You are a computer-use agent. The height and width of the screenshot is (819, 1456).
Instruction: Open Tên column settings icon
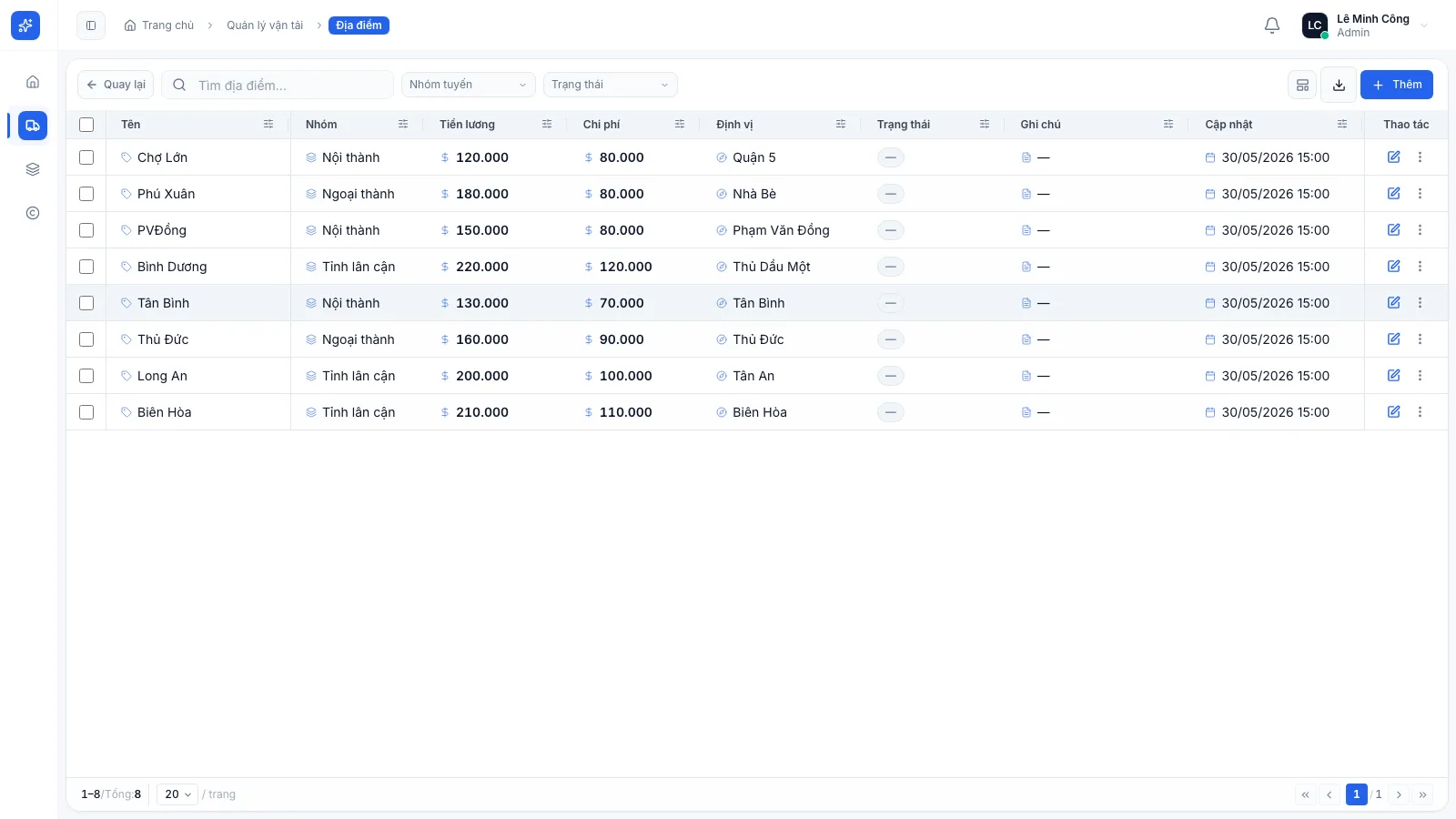pos(268,124)
